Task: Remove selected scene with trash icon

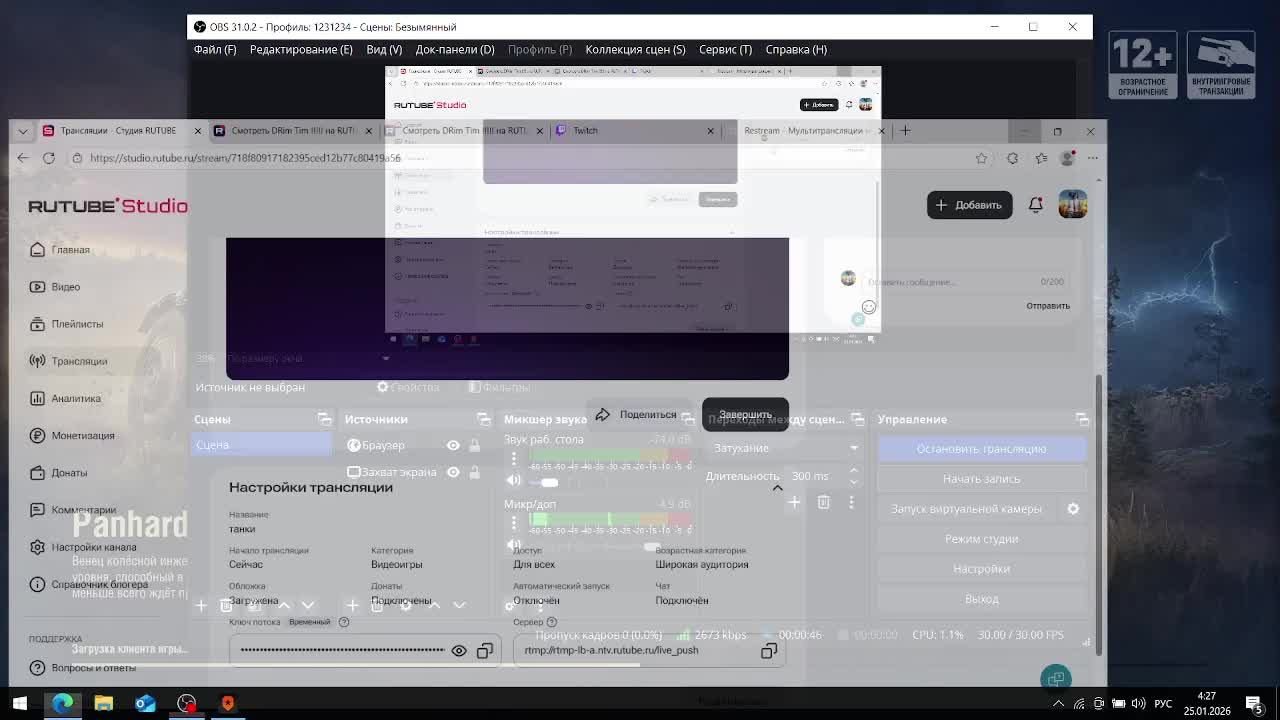Action: (x=226, y=605)
